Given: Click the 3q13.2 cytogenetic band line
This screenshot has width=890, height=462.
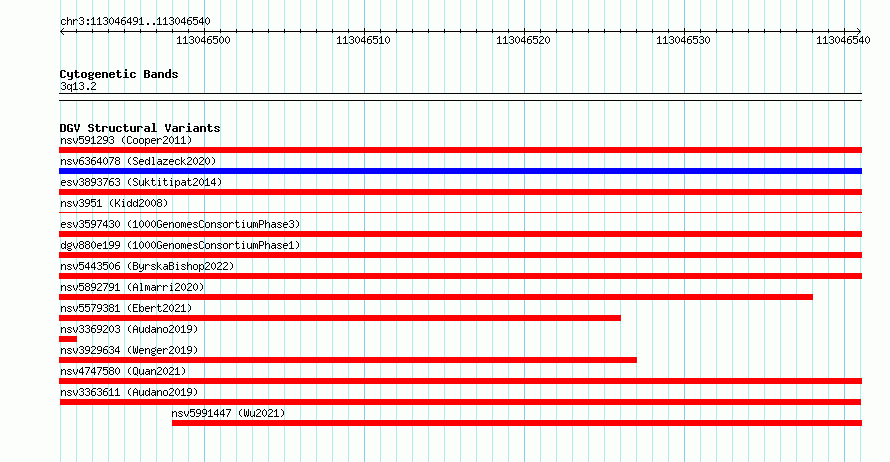Looking at the screenshot, I should pyautogui.click(x=460, y=97).
